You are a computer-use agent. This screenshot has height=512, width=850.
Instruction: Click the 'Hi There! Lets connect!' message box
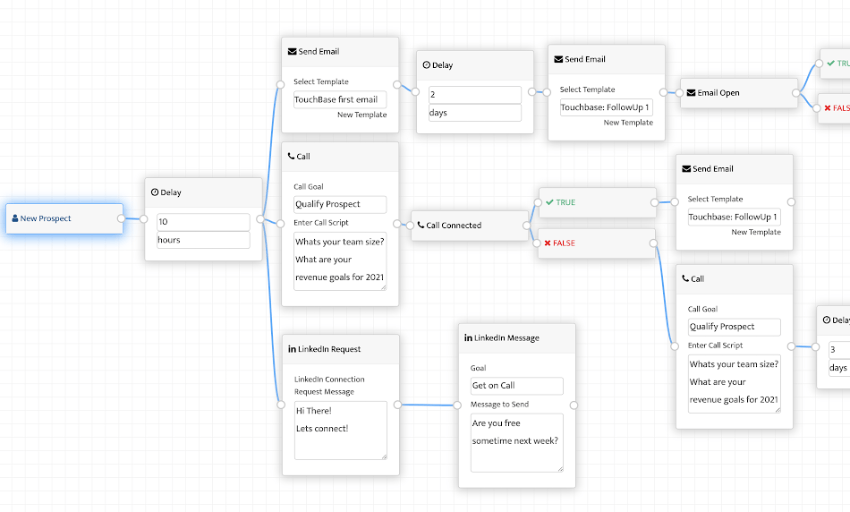coord(339,430)
